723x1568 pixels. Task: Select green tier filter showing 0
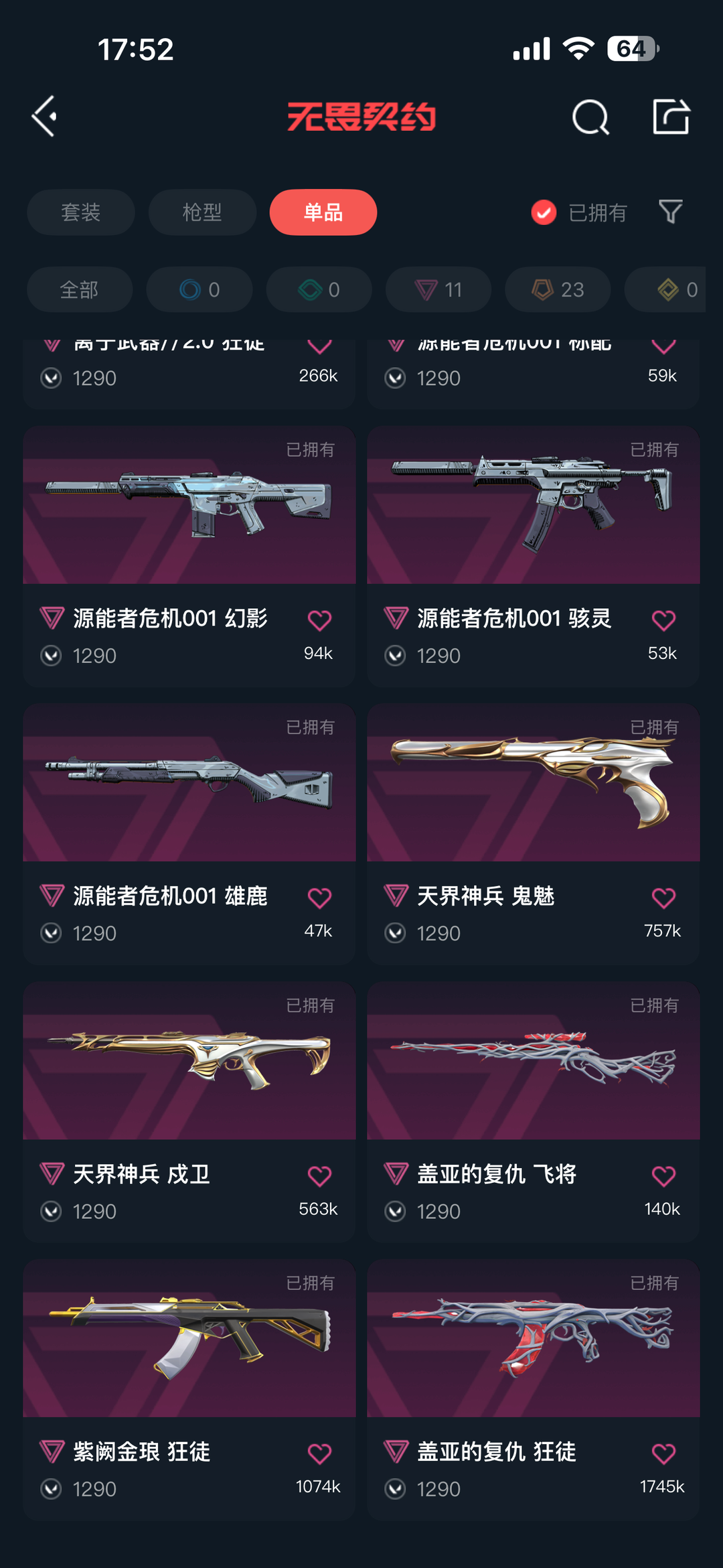point(319,289)
